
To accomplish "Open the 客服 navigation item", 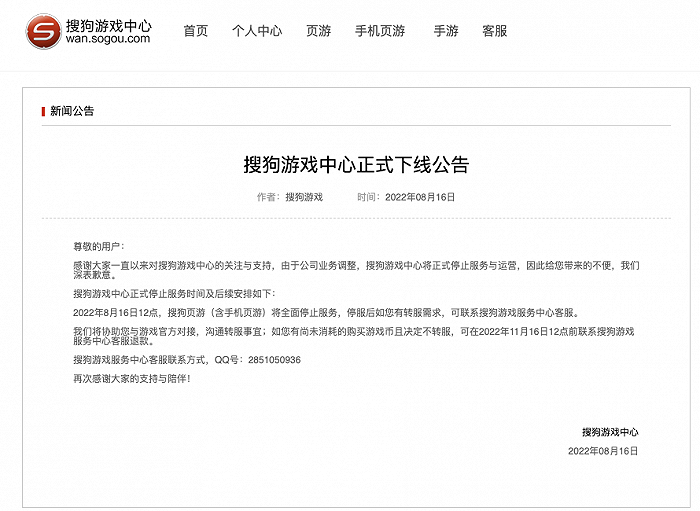I will point(494,31).
